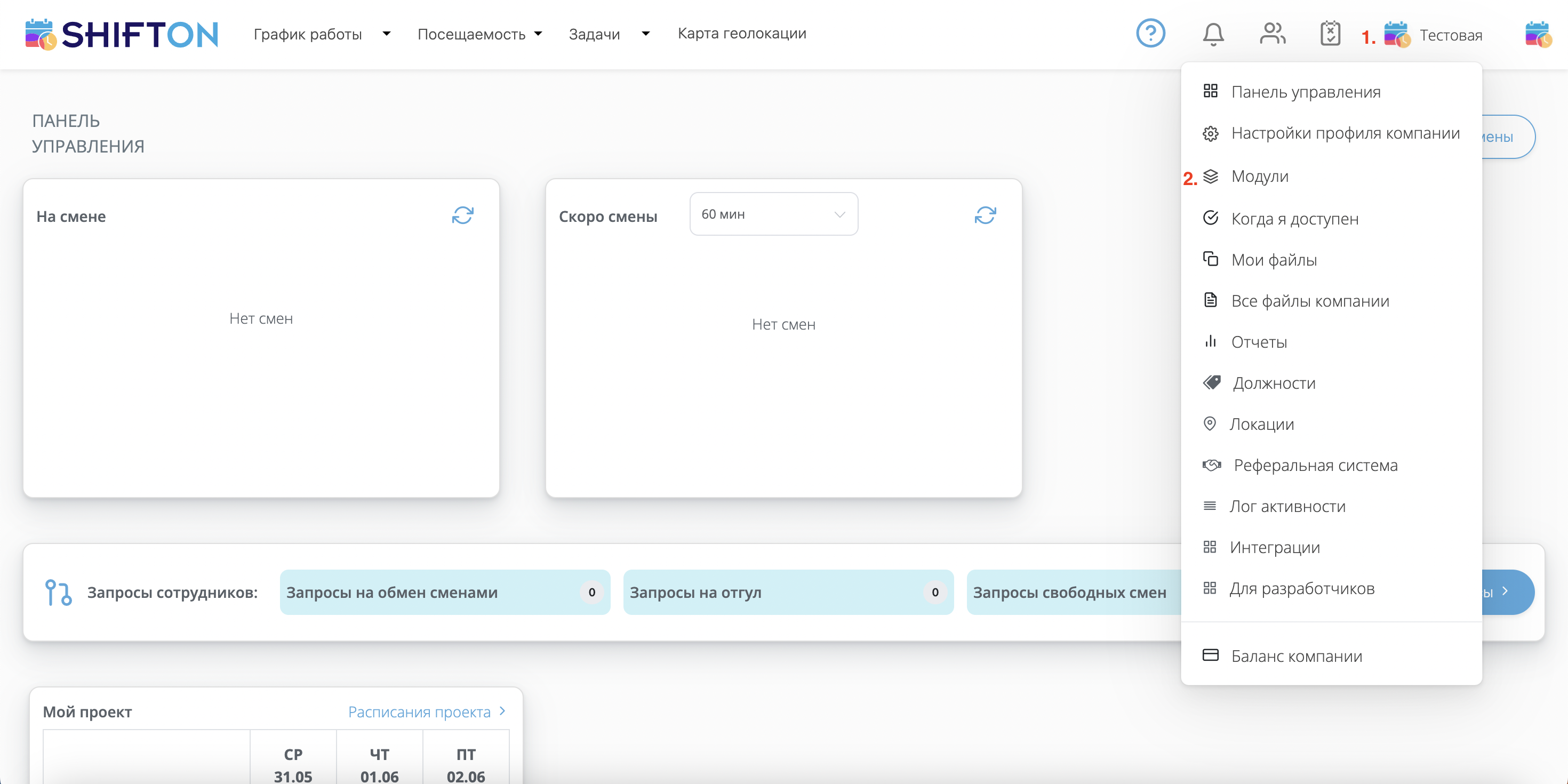Expand the Посещаемость dropdown arrow

click(x=538, y=34)
